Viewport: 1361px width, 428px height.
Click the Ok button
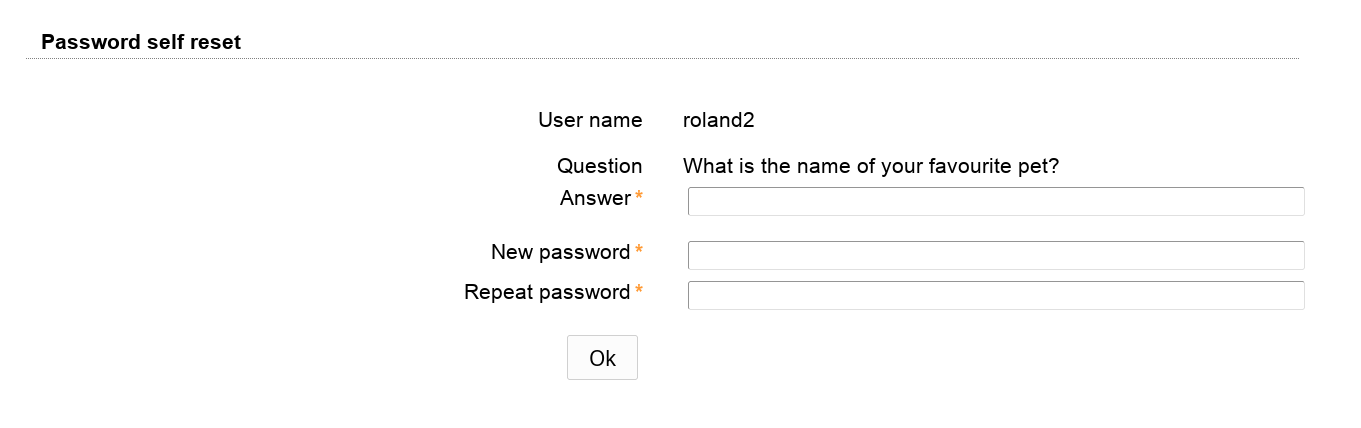point(602,358)
